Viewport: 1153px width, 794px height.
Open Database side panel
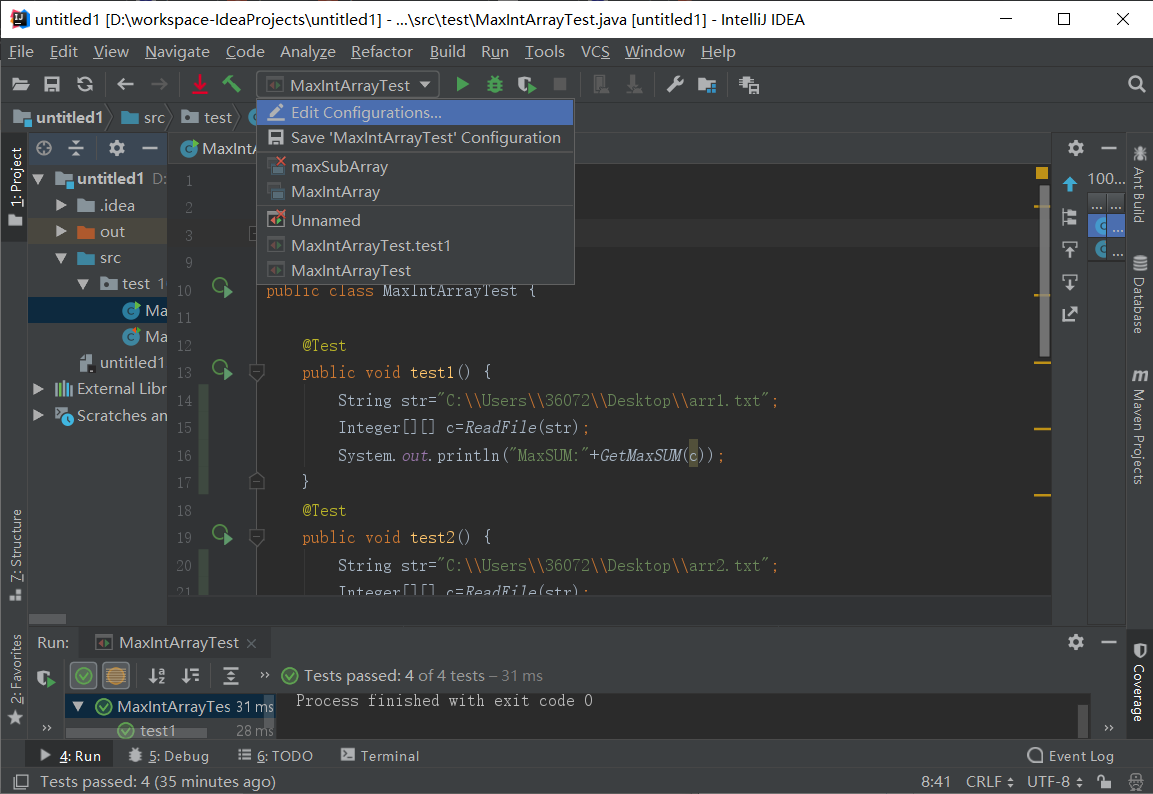tap(1138, 294)
